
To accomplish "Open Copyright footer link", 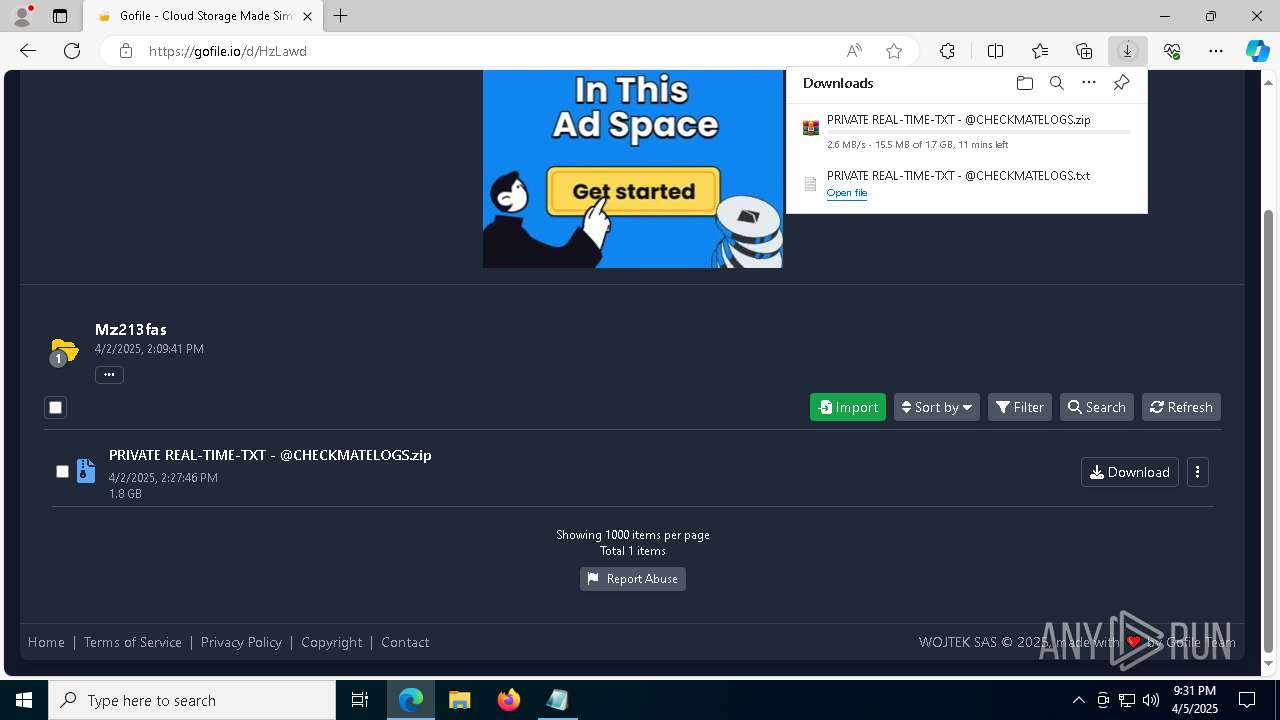I will click(x=332, y=642).
